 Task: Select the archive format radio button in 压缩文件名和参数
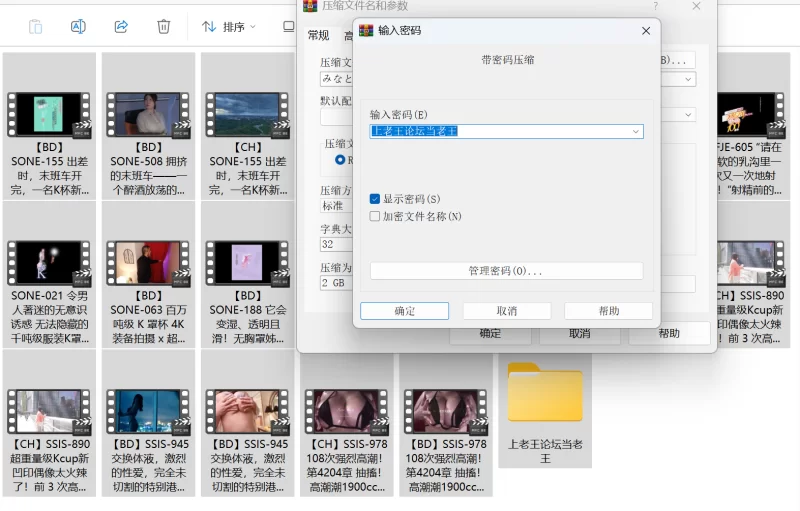click(x=340, y=160)
